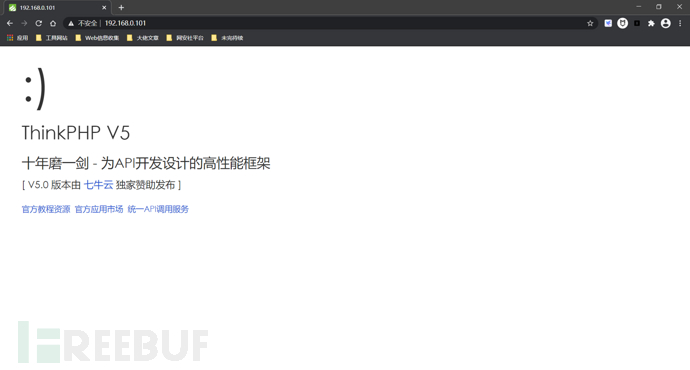Open the 应用 apps shortcut
The width and height of the screenshot is (690, 370).
pos(18,38)
